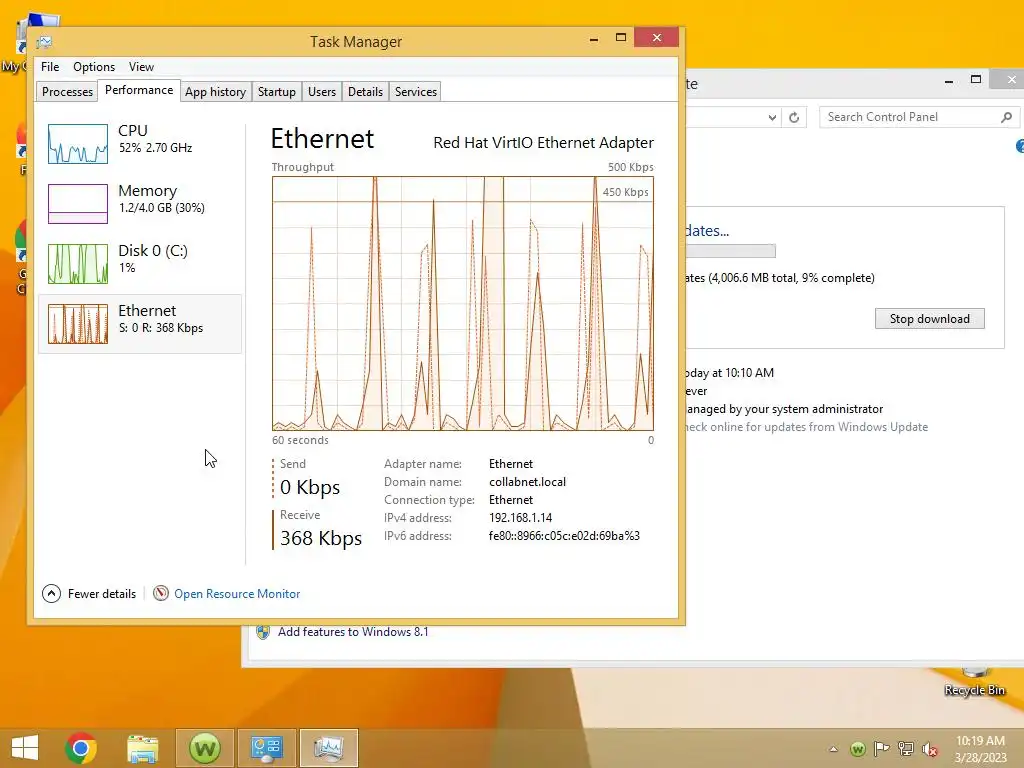Viewport: 1024px width, 768px height.
Task: Click the Send 0 Kbps value
Action: tap(310, 487)
